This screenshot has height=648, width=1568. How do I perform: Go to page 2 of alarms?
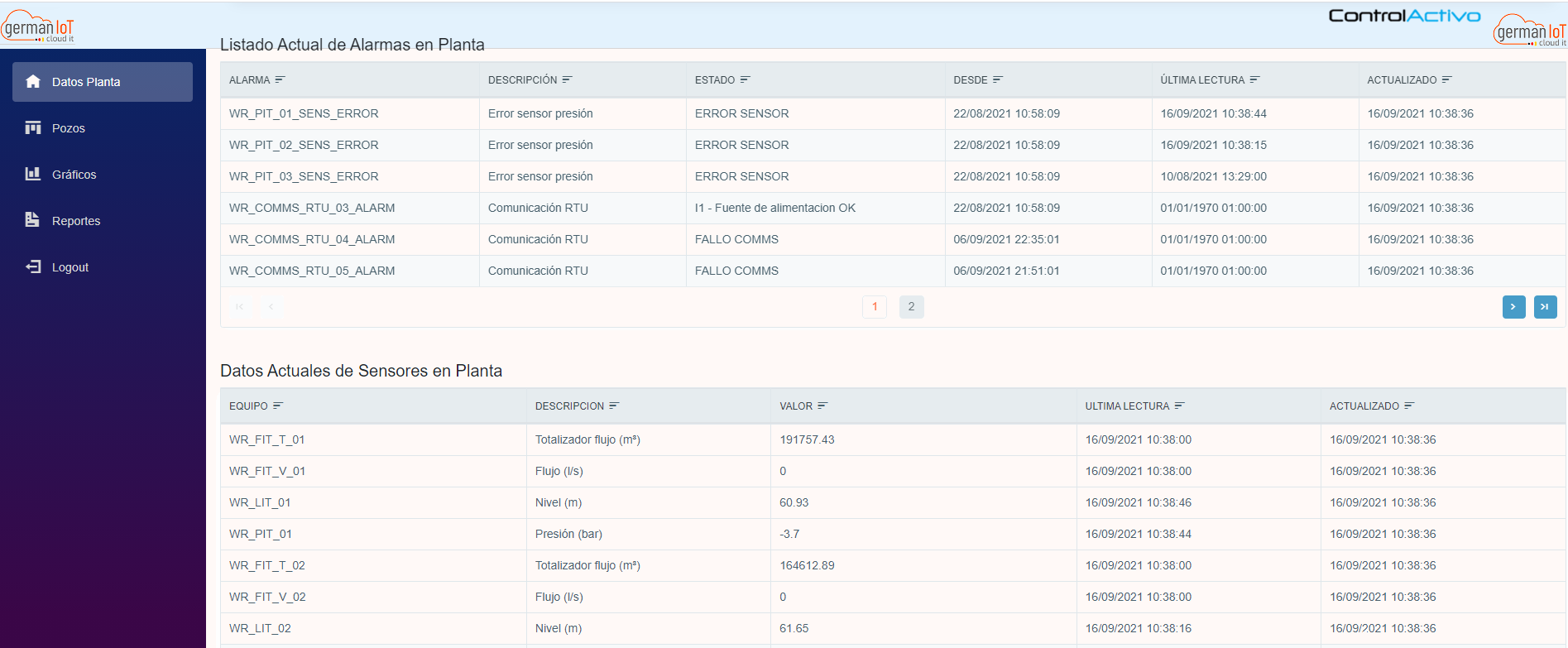(911, 307)
